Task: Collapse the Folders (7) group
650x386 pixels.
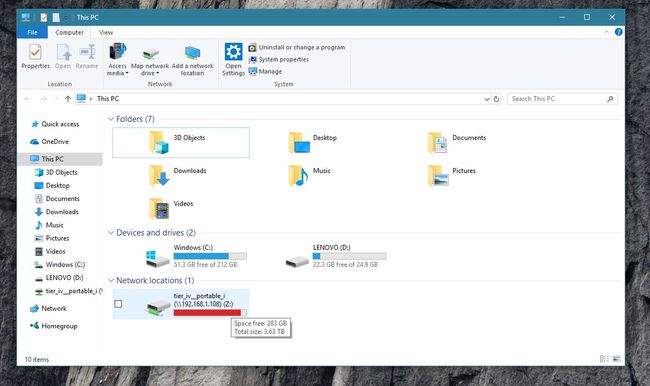Action: pyautogui.click(x=111, y=119)
